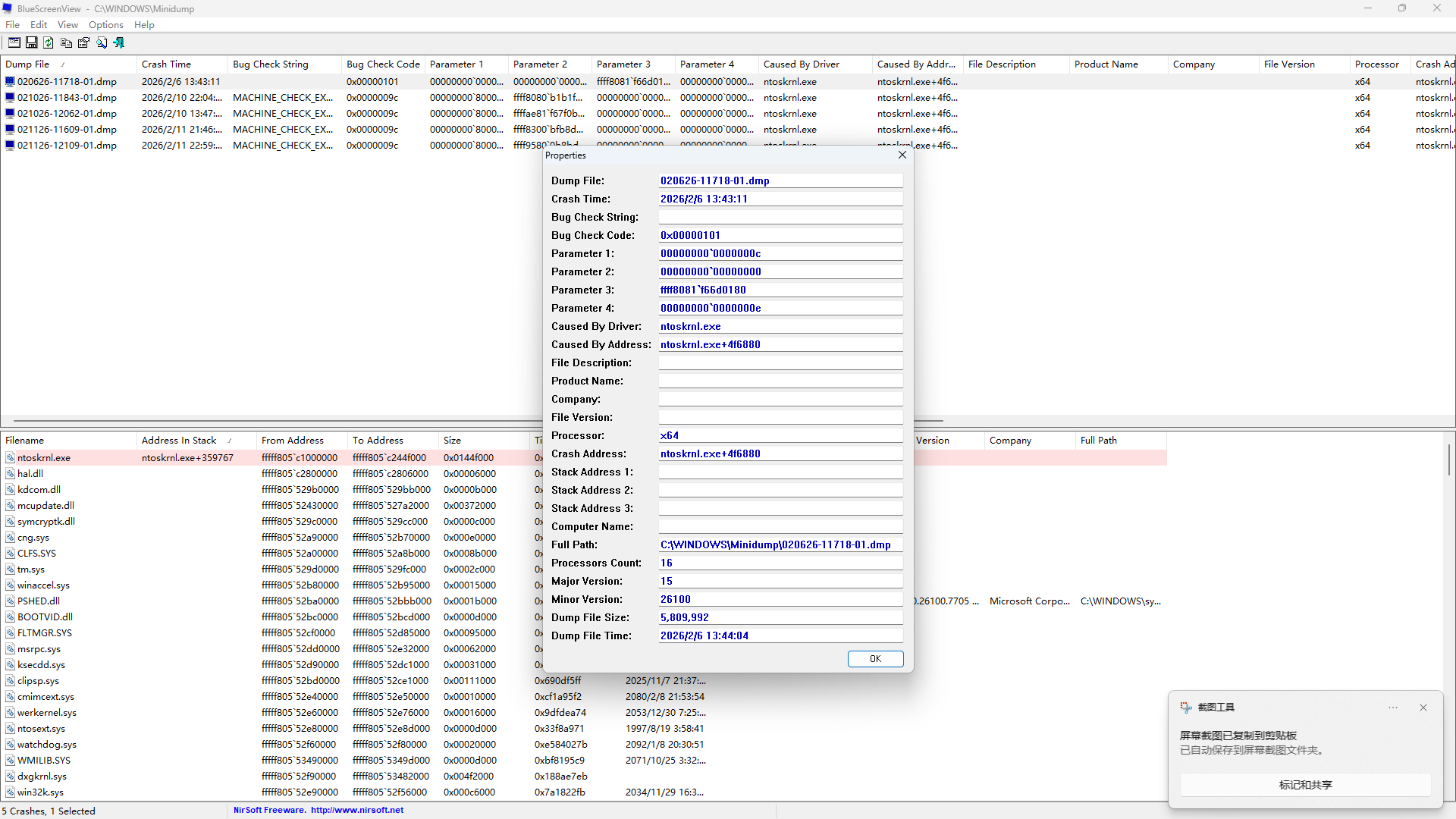Click the Save Selected Items floppy icon

click(x=31, y=43)
